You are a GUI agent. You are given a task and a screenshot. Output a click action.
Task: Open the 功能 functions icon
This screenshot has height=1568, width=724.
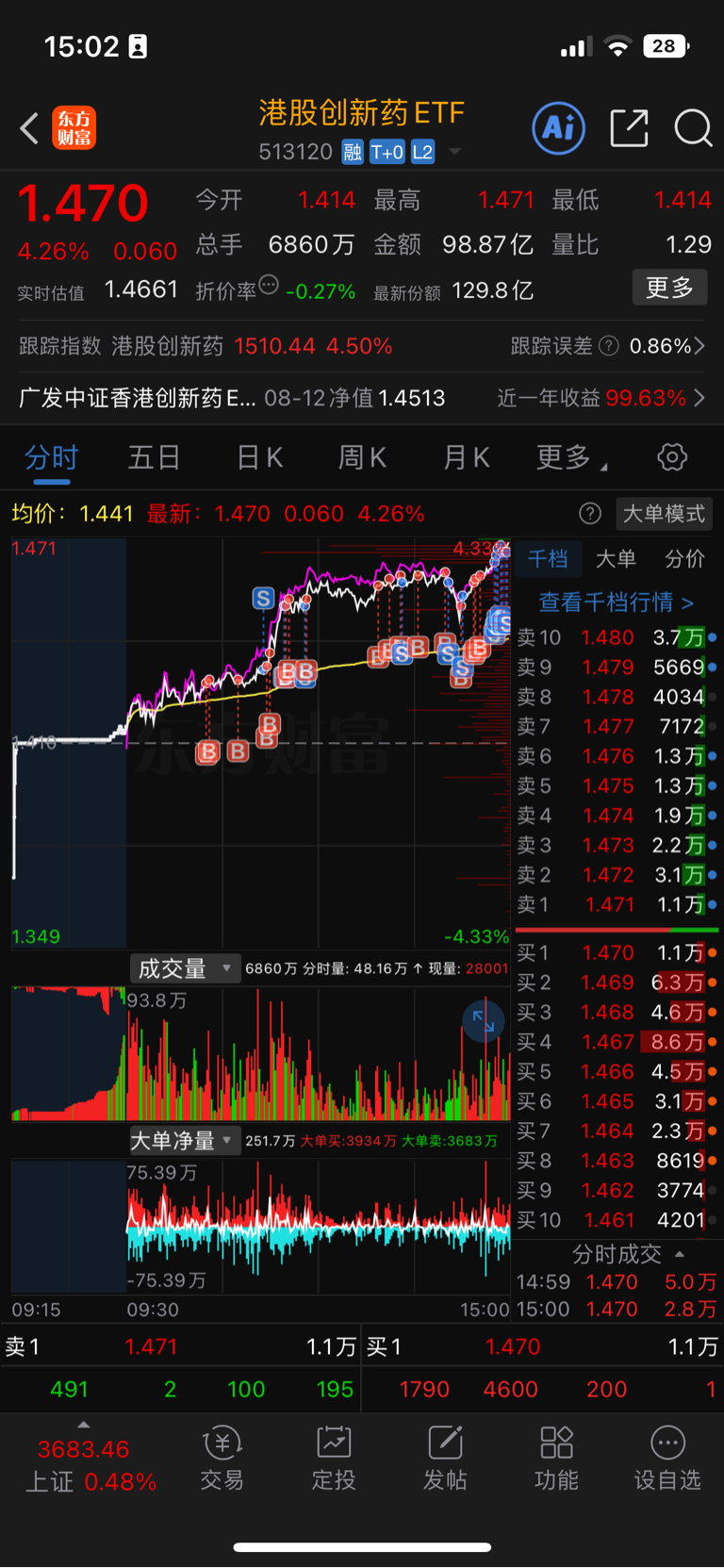556,1459
